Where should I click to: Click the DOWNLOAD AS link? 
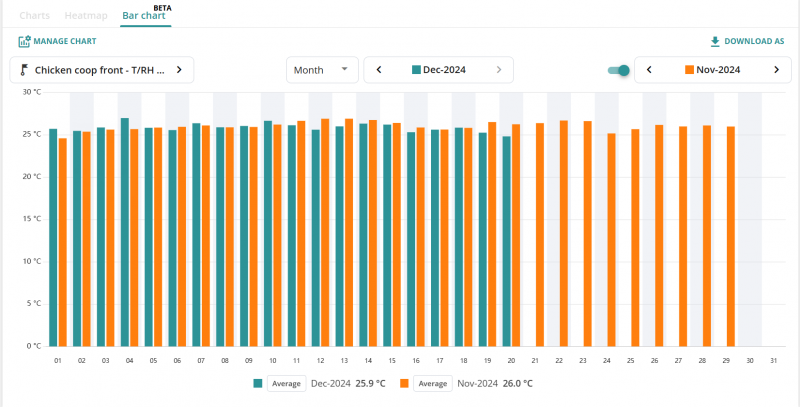point(754,42)
